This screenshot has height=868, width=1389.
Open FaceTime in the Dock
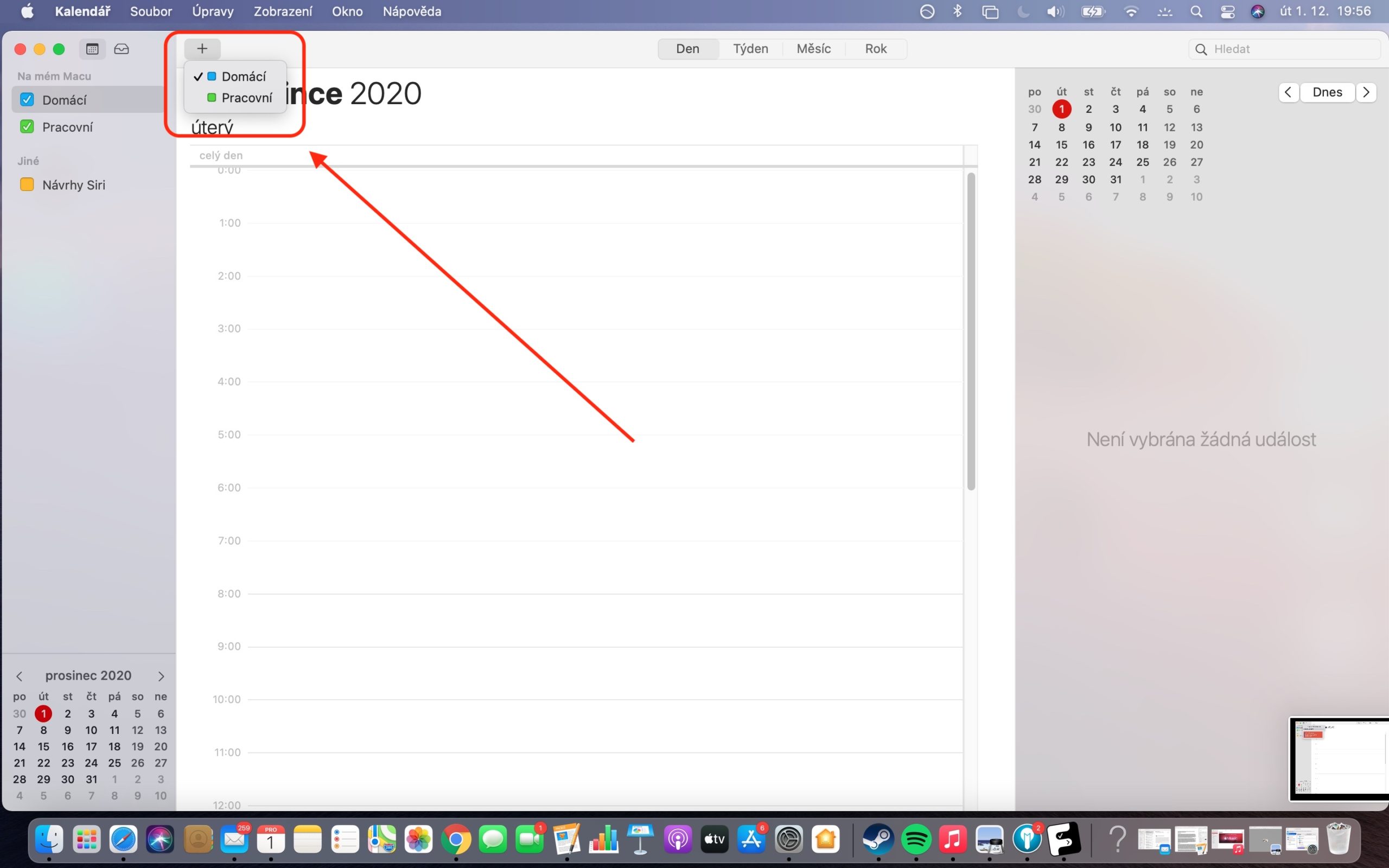(x=529, y=840)
